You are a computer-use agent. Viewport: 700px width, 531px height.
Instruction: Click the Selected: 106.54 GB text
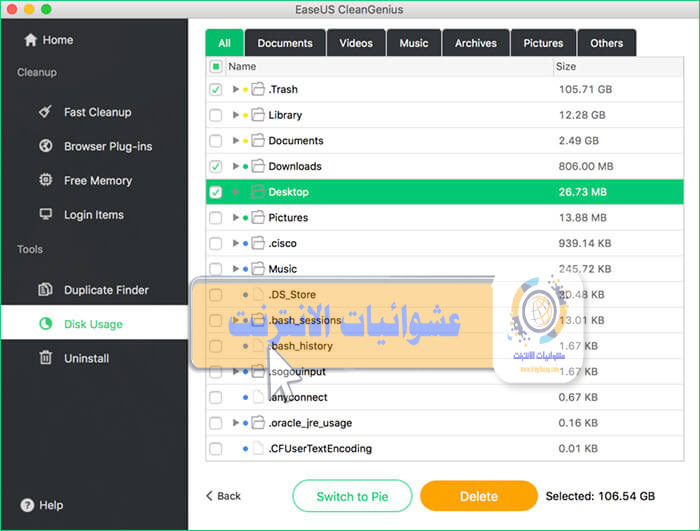pos(600,496)
